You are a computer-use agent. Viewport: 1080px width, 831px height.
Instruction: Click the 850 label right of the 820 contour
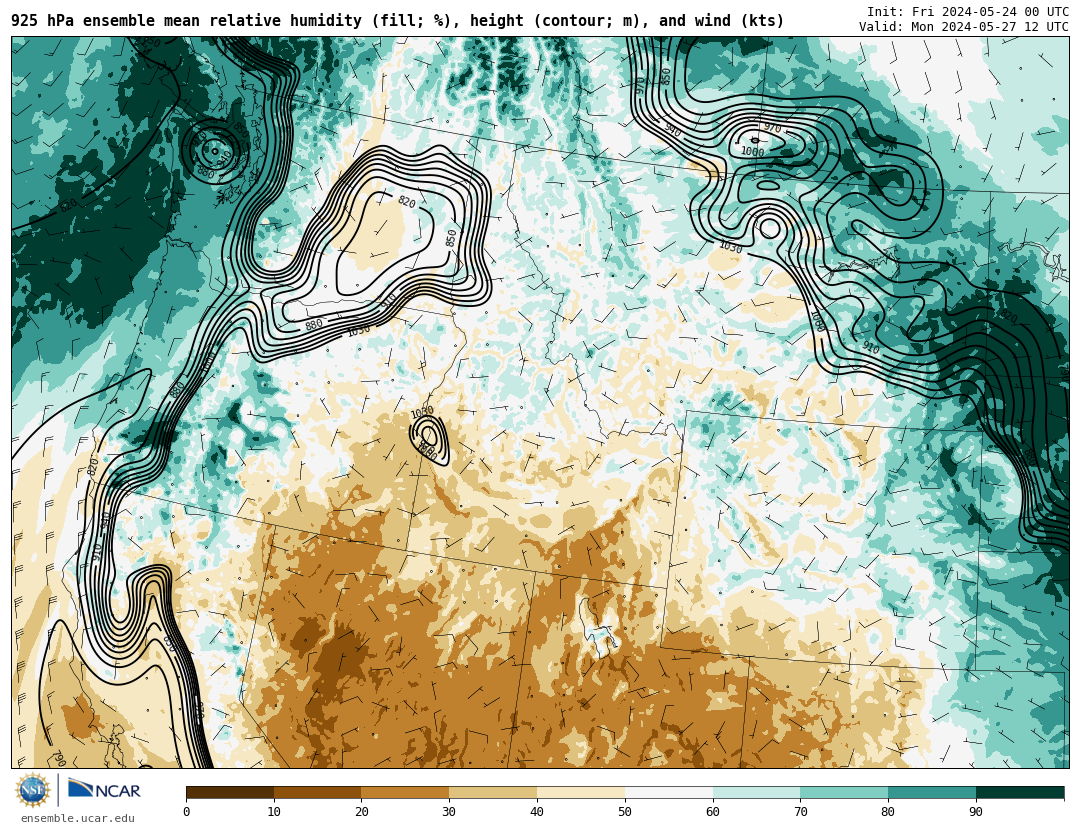451,238
